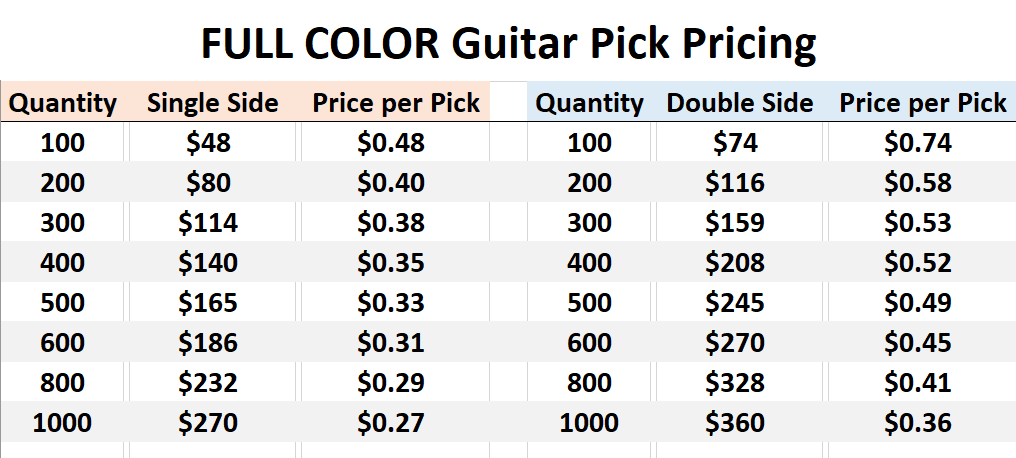The height and width of the screenshot is (458, 1016).
Task: Select the $245 double side cell
Action: pos(735,303)
